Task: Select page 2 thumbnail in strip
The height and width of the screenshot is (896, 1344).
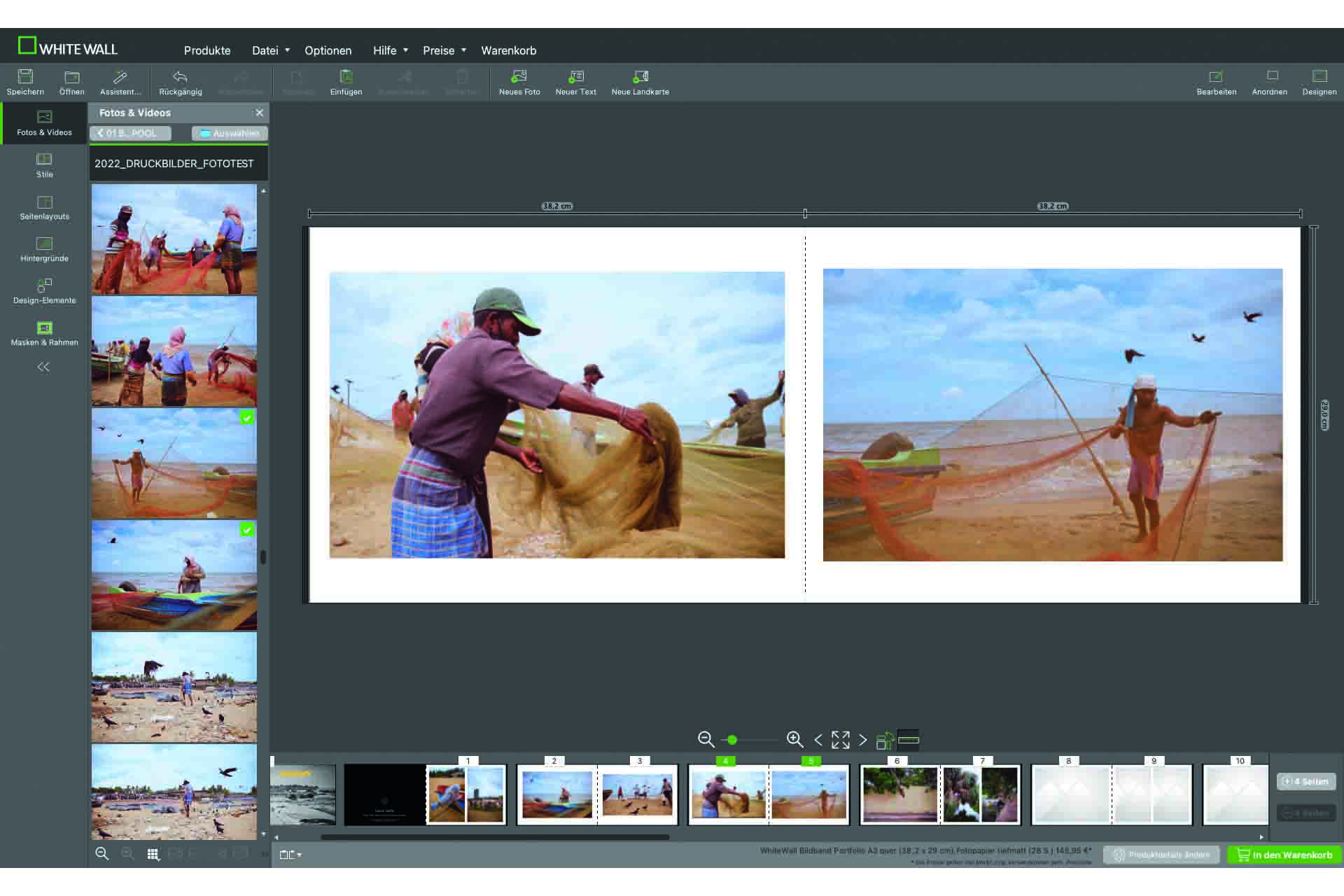Action: (x=556, y=794)
